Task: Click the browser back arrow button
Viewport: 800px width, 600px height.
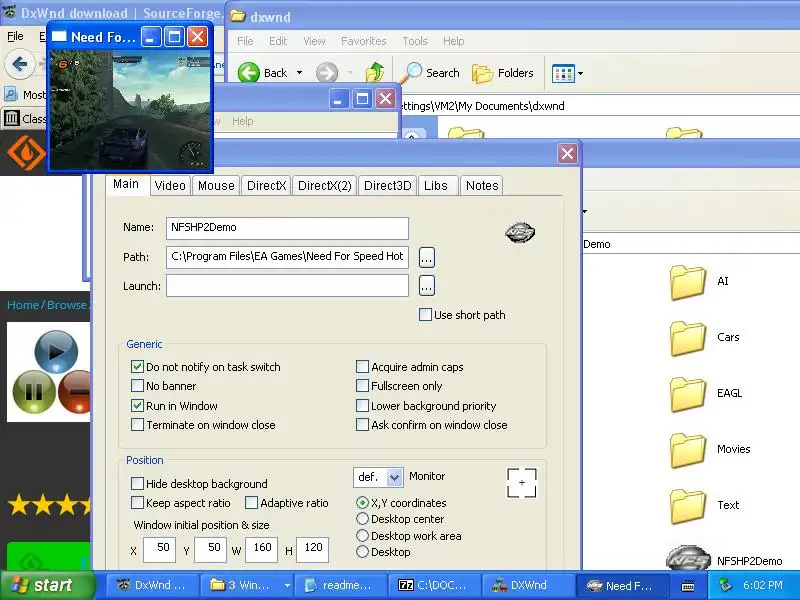Action: coord(19,64)
